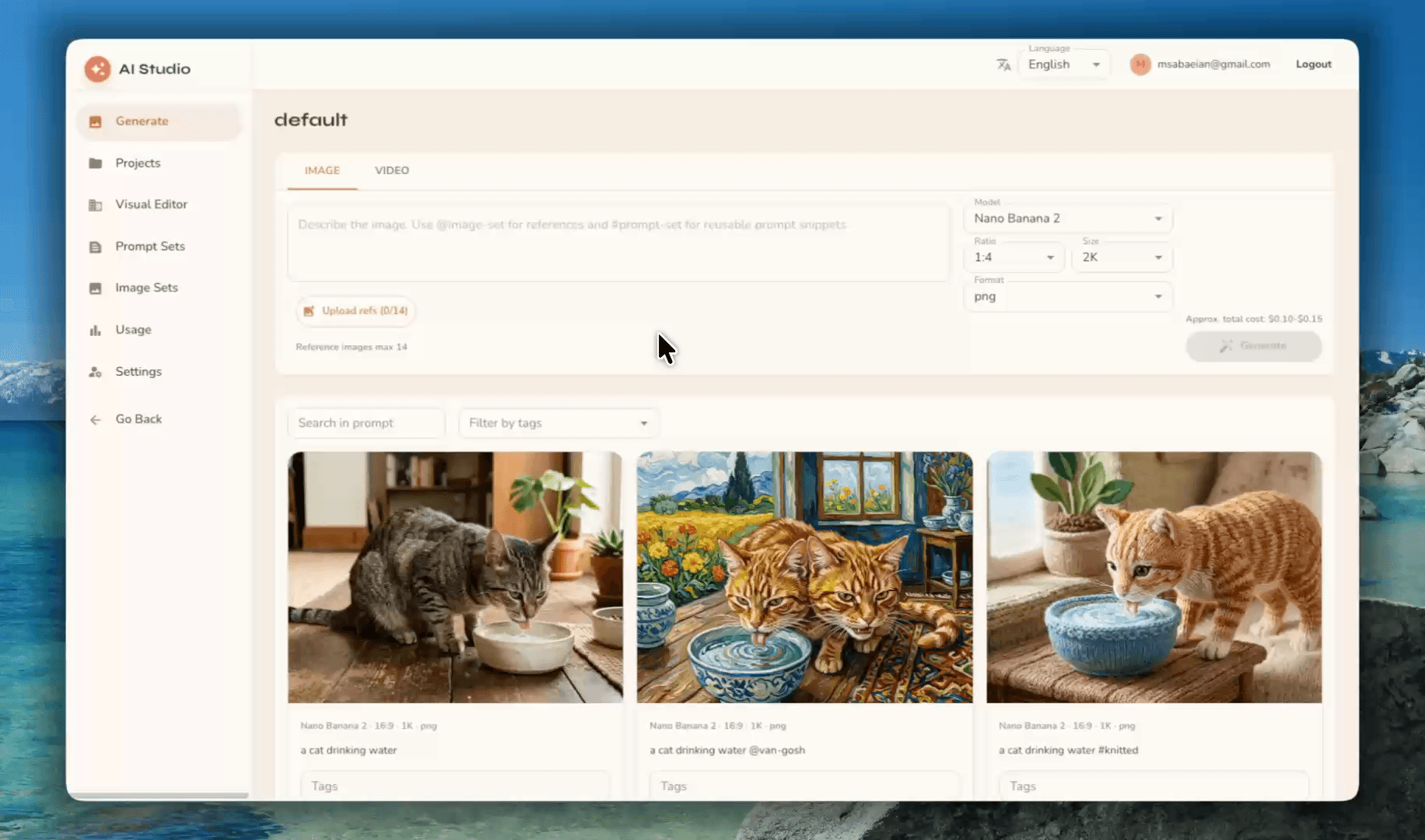The height and width of the screenshot is (840, 1425).
Task: Click the Generate sidebar icon
Action: click(x=96, y=121)
